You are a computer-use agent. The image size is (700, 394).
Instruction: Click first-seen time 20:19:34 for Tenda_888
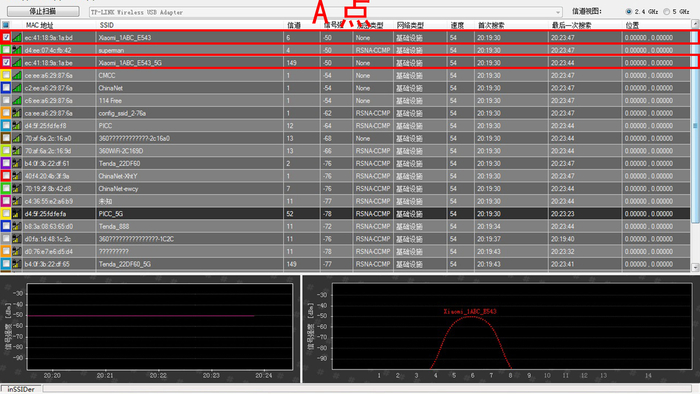(x=488, y=226)
